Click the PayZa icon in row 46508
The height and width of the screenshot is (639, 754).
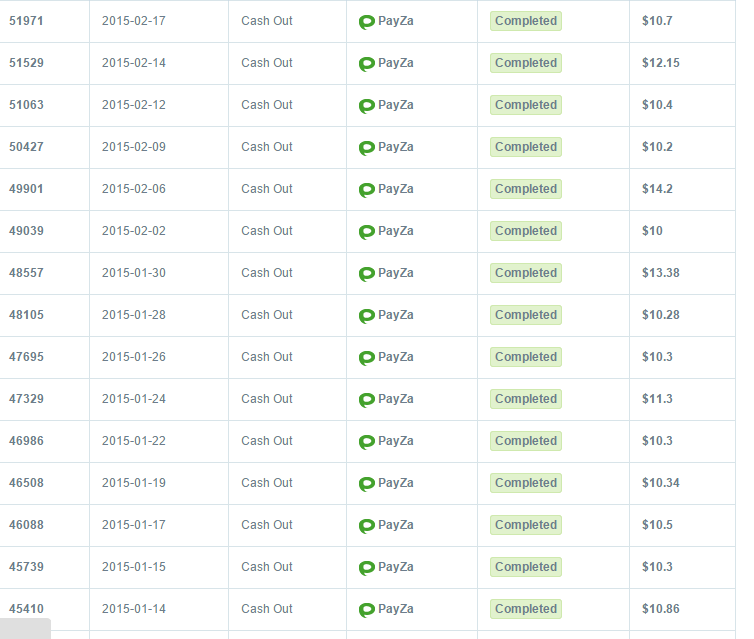pyautogui.click(x=367, y=484)
